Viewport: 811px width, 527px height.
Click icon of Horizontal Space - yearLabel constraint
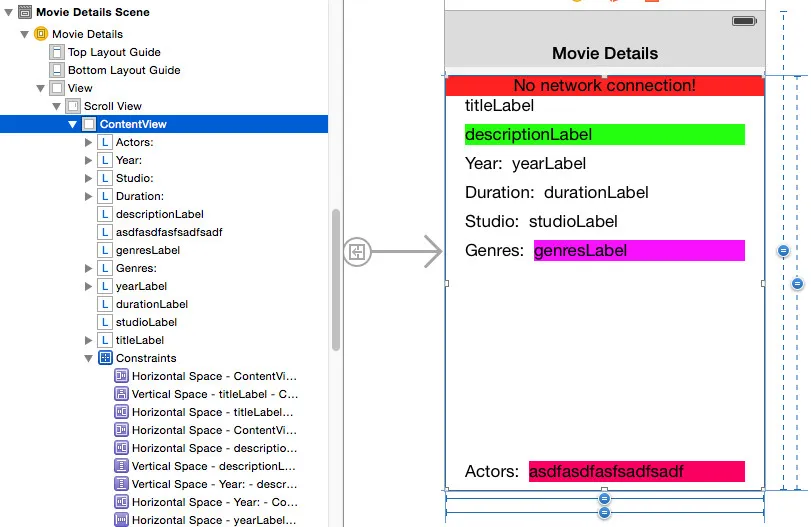tap(121, 520)
